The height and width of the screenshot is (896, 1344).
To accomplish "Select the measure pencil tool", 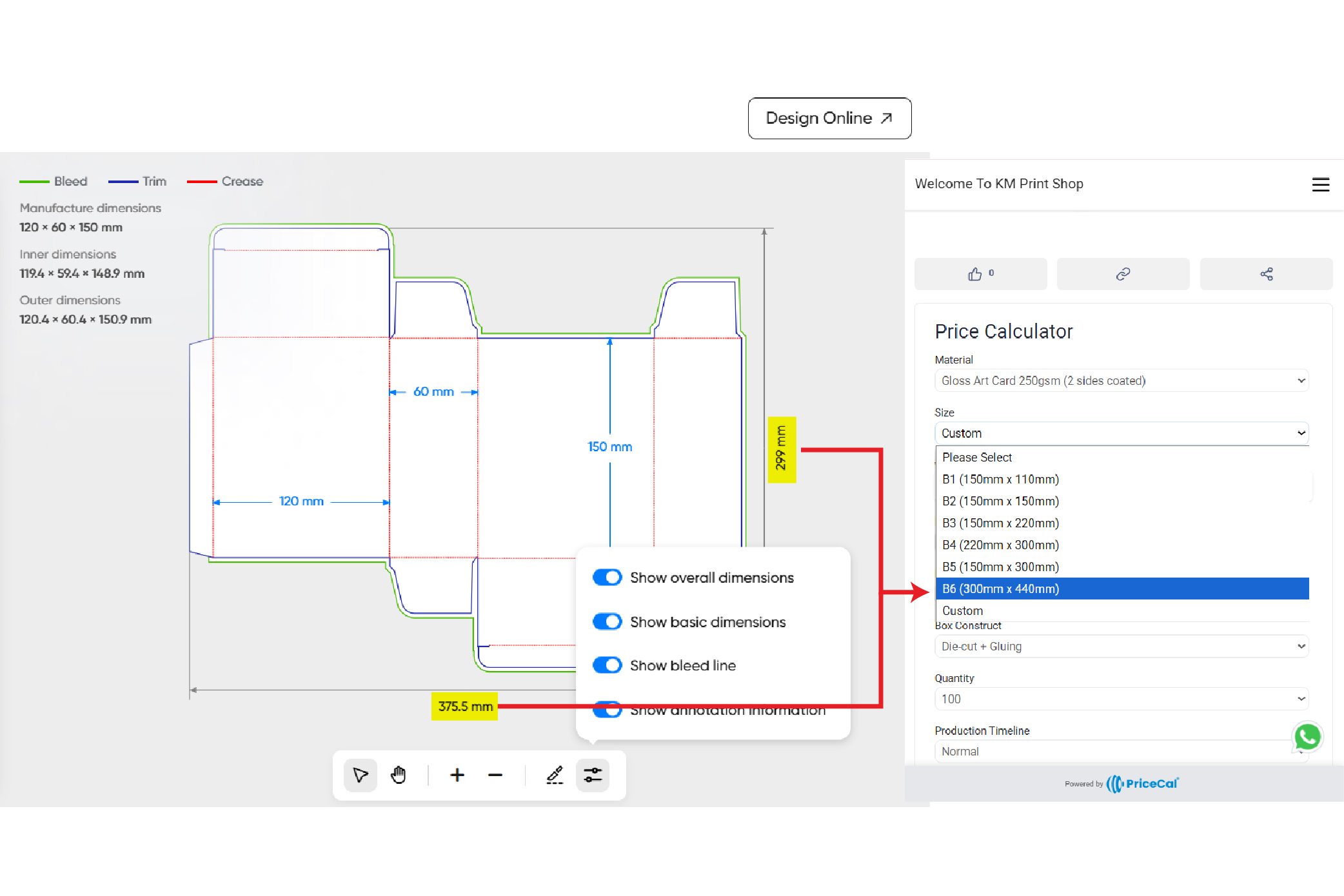I will (x=555, y=775).
